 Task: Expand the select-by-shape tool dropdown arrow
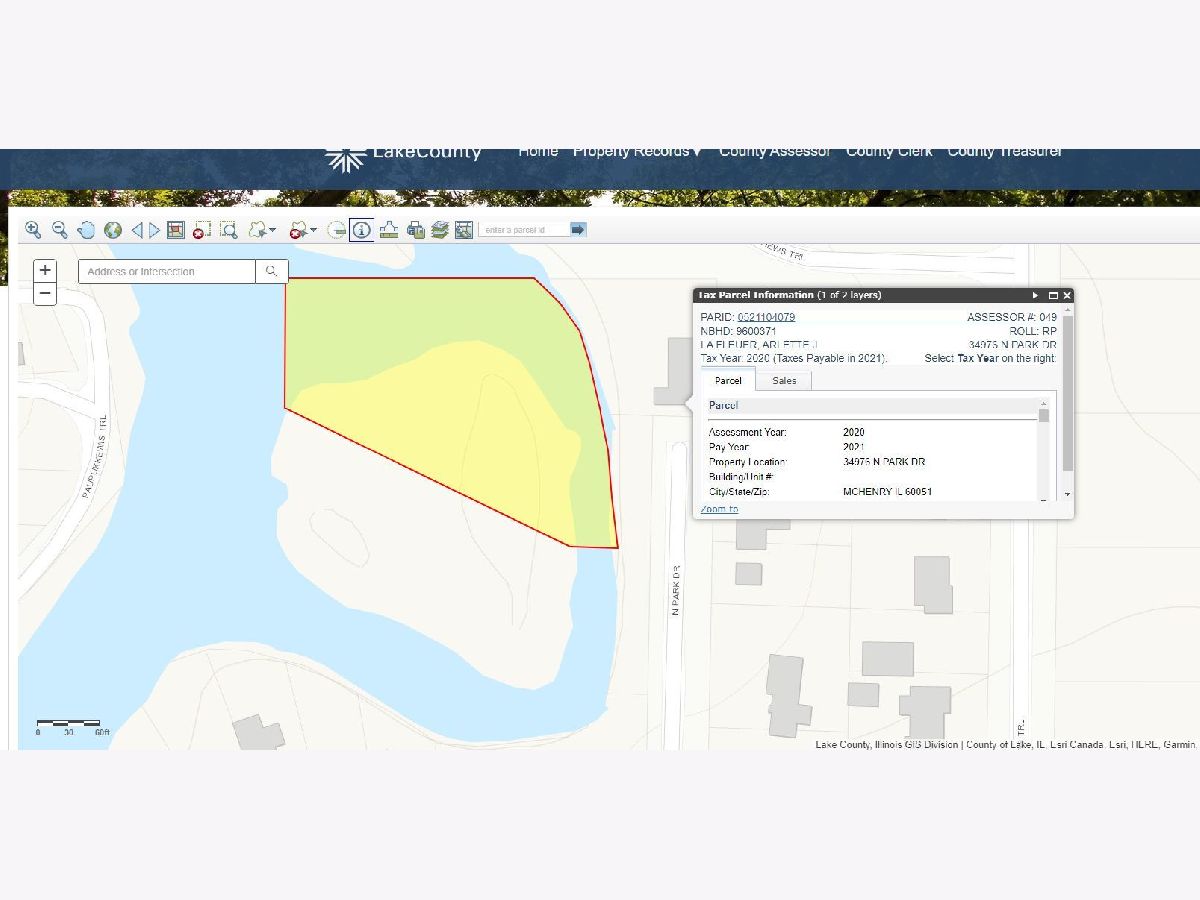coord(273,230)
